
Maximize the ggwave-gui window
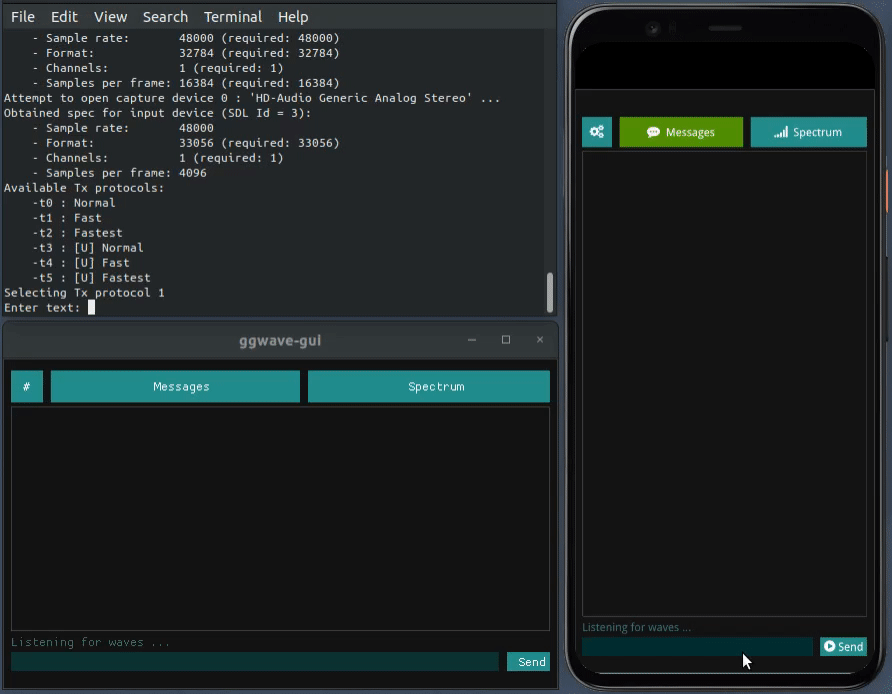[x=506, y=340]
